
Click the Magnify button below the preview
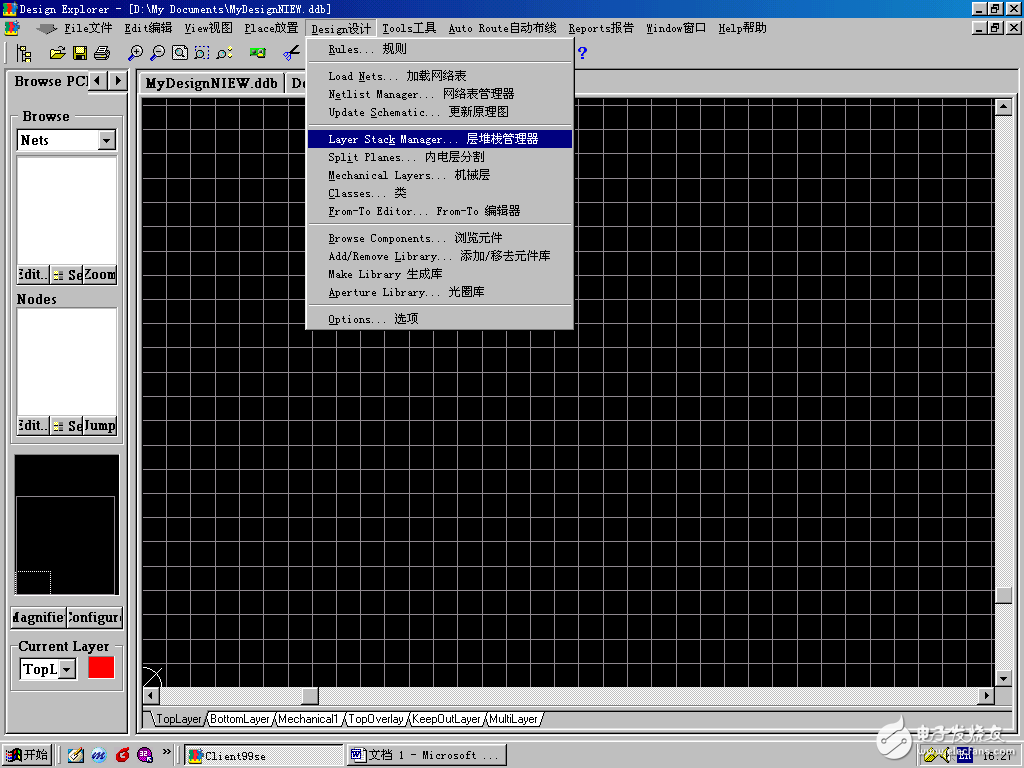pyautogui.click(x=36, y=618)
